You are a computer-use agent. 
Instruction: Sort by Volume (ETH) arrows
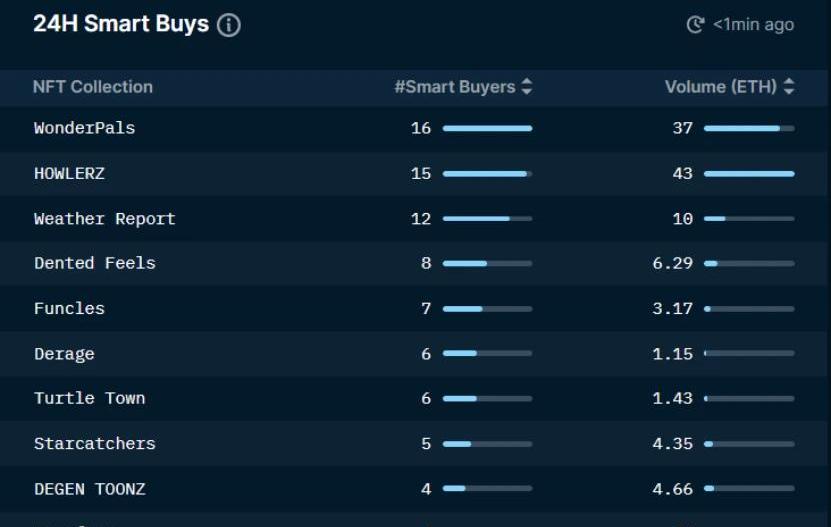(789, 86)
